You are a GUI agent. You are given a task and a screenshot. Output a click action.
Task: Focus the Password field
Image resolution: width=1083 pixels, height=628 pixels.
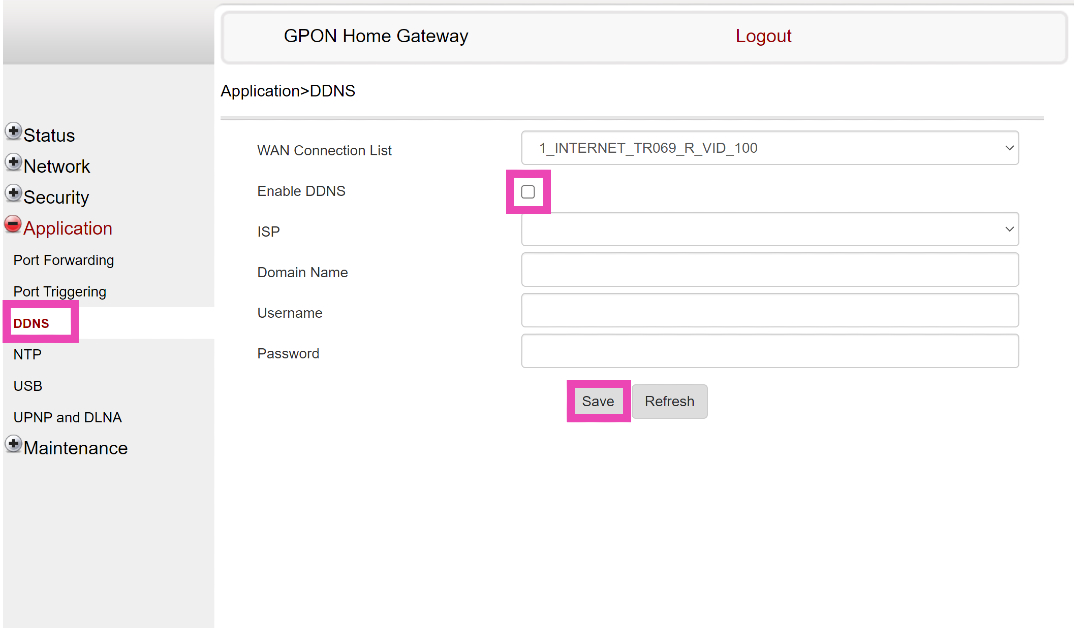(x=769, y=351)
